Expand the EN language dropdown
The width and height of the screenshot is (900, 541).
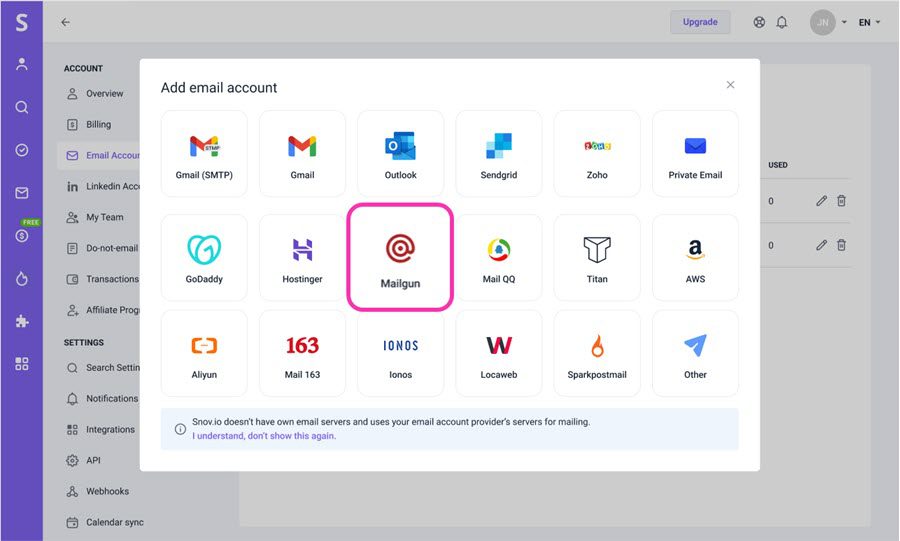pos(869,22)
